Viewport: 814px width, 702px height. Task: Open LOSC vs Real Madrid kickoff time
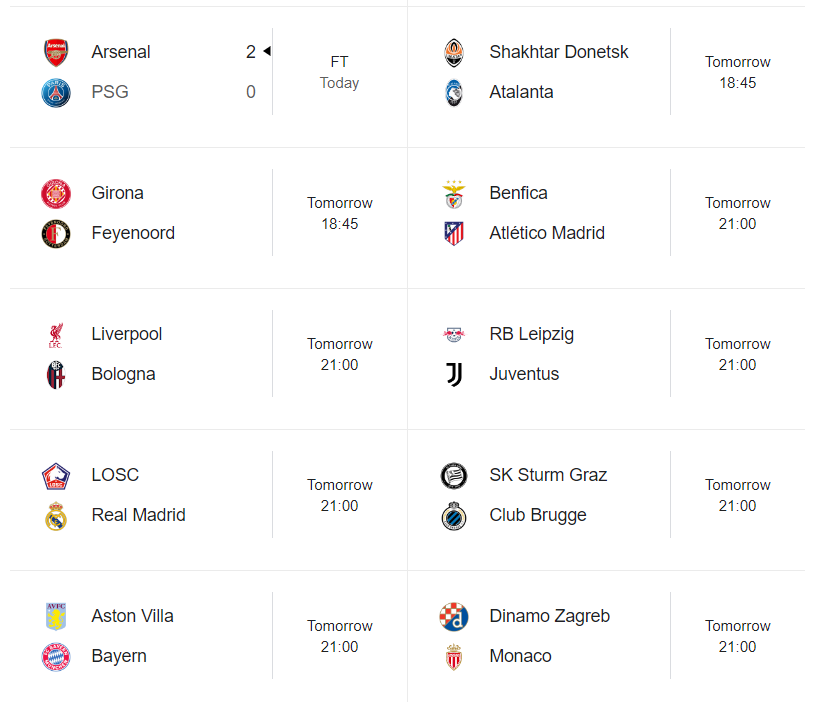pos(340,495)
